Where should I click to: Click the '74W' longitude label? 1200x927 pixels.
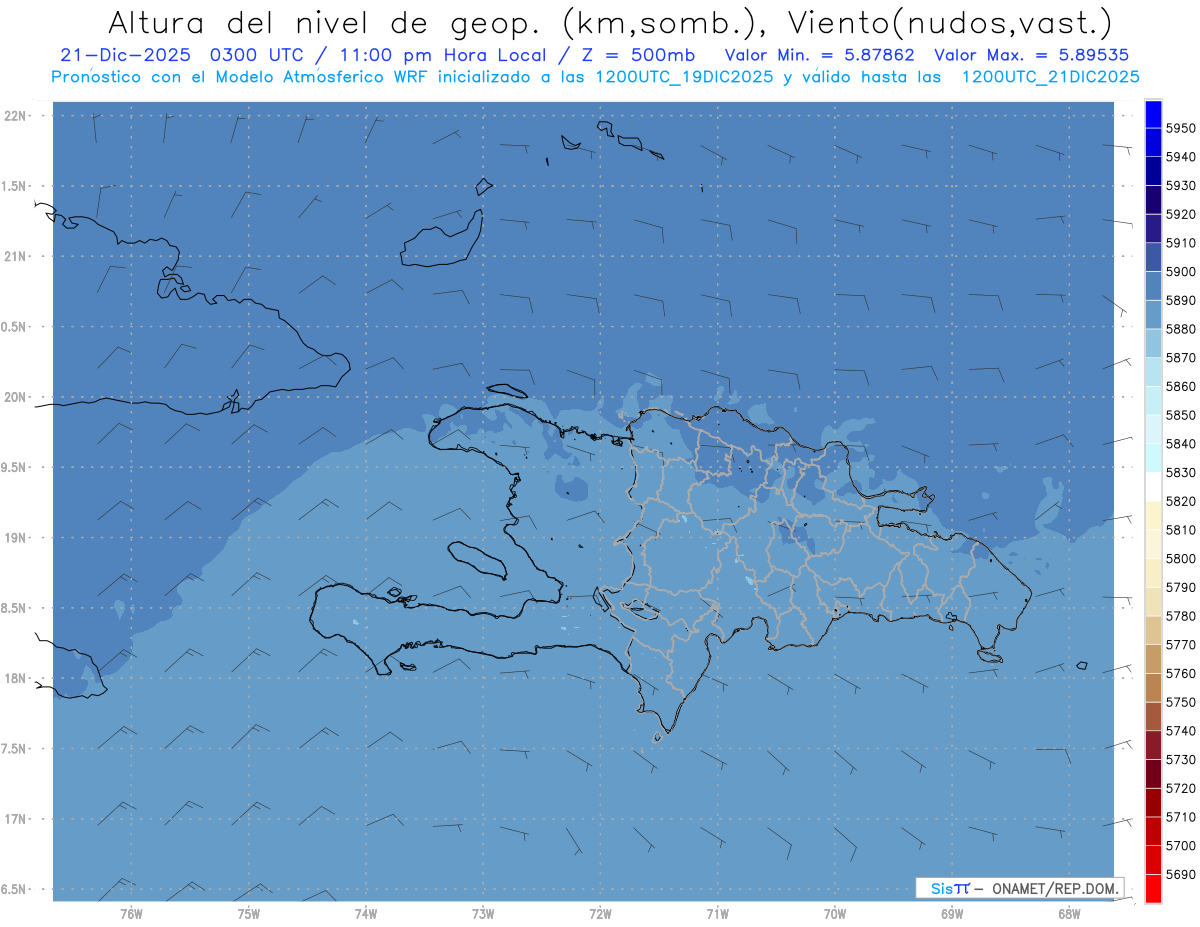click(x=366, y=913)
